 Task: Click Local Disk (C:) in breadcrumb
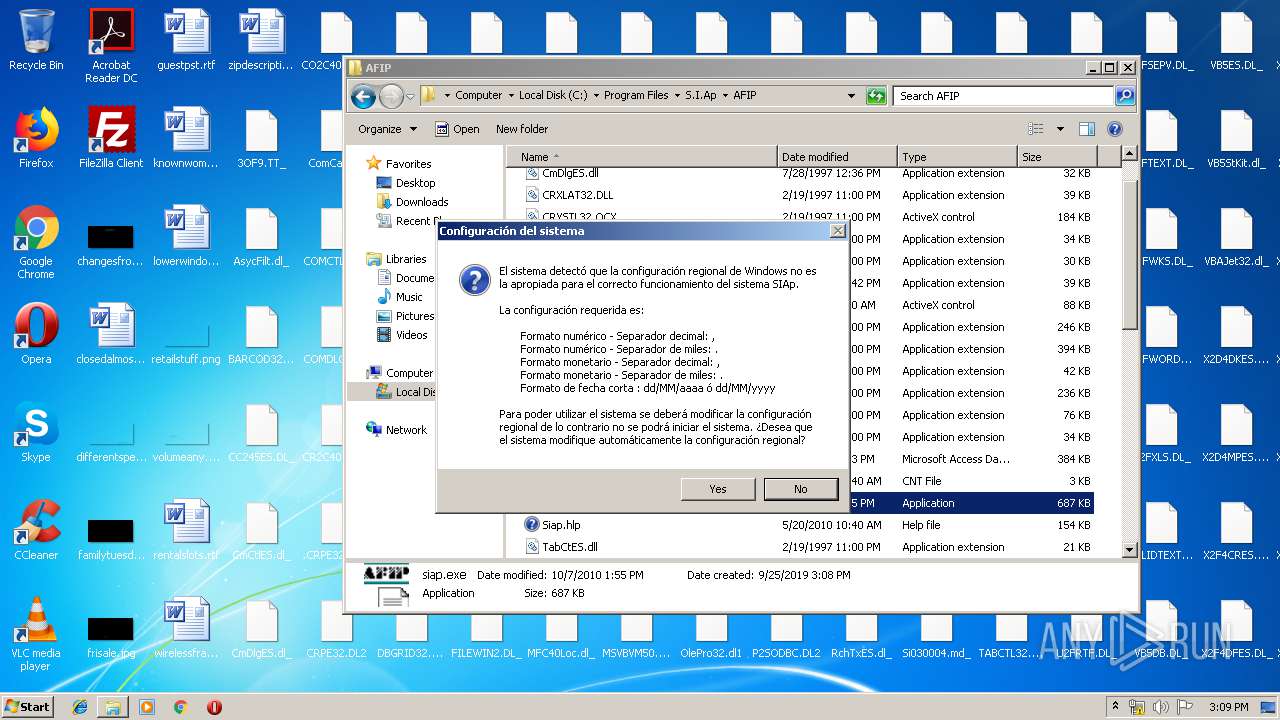553,96
